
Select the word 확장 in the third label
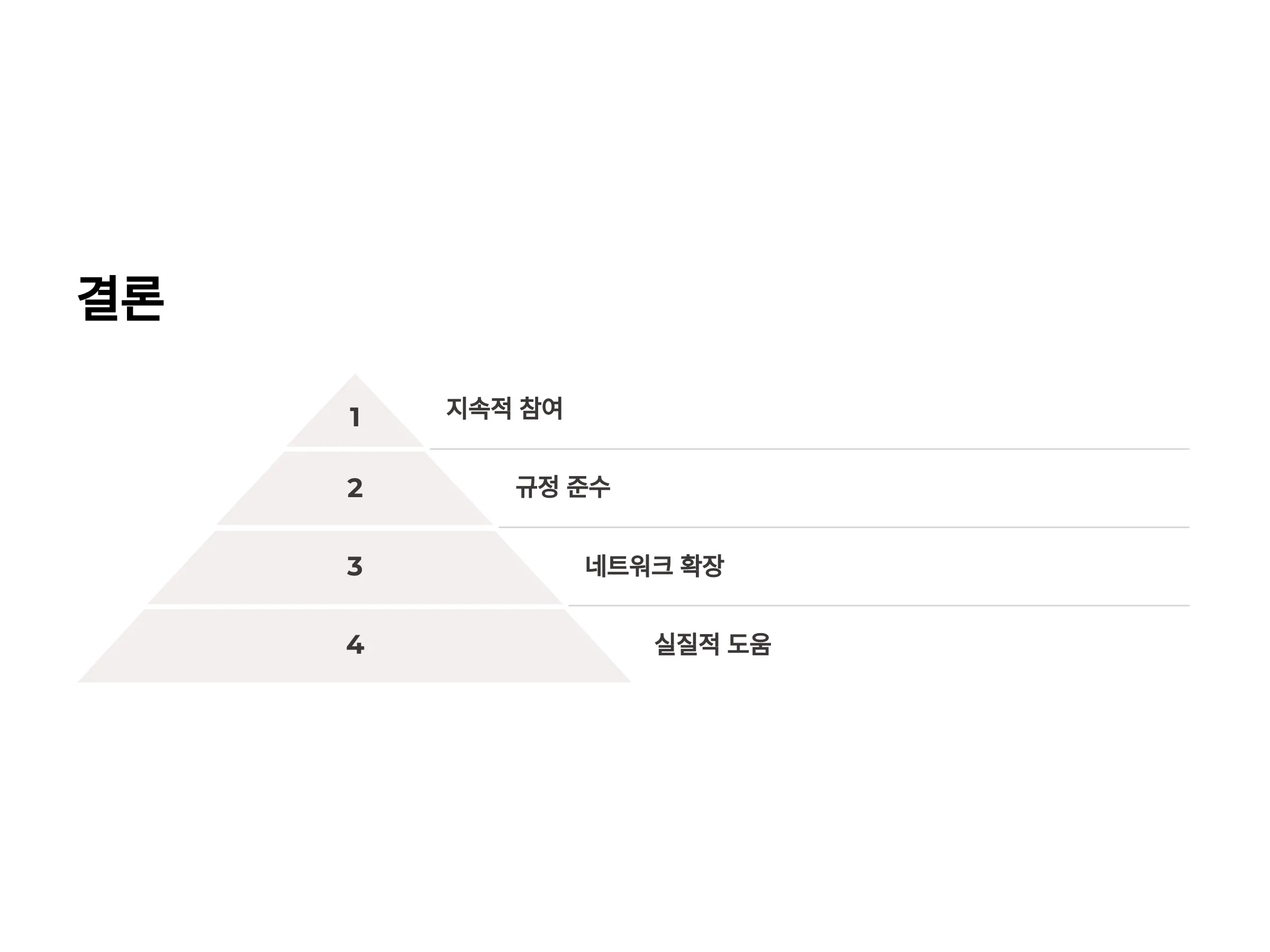point(702,566)
